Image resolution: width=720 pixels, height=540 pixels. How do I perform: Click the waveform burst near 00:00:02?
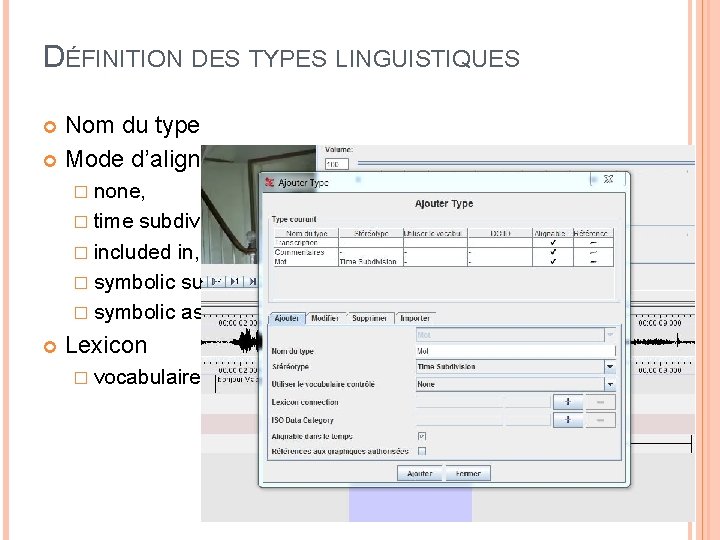[246, 342]
